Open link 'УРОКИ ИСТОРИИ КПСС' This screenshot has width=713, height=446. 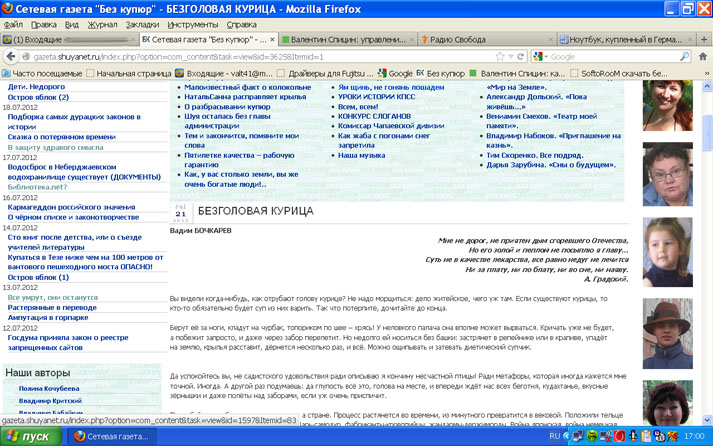tap(377, 96)
